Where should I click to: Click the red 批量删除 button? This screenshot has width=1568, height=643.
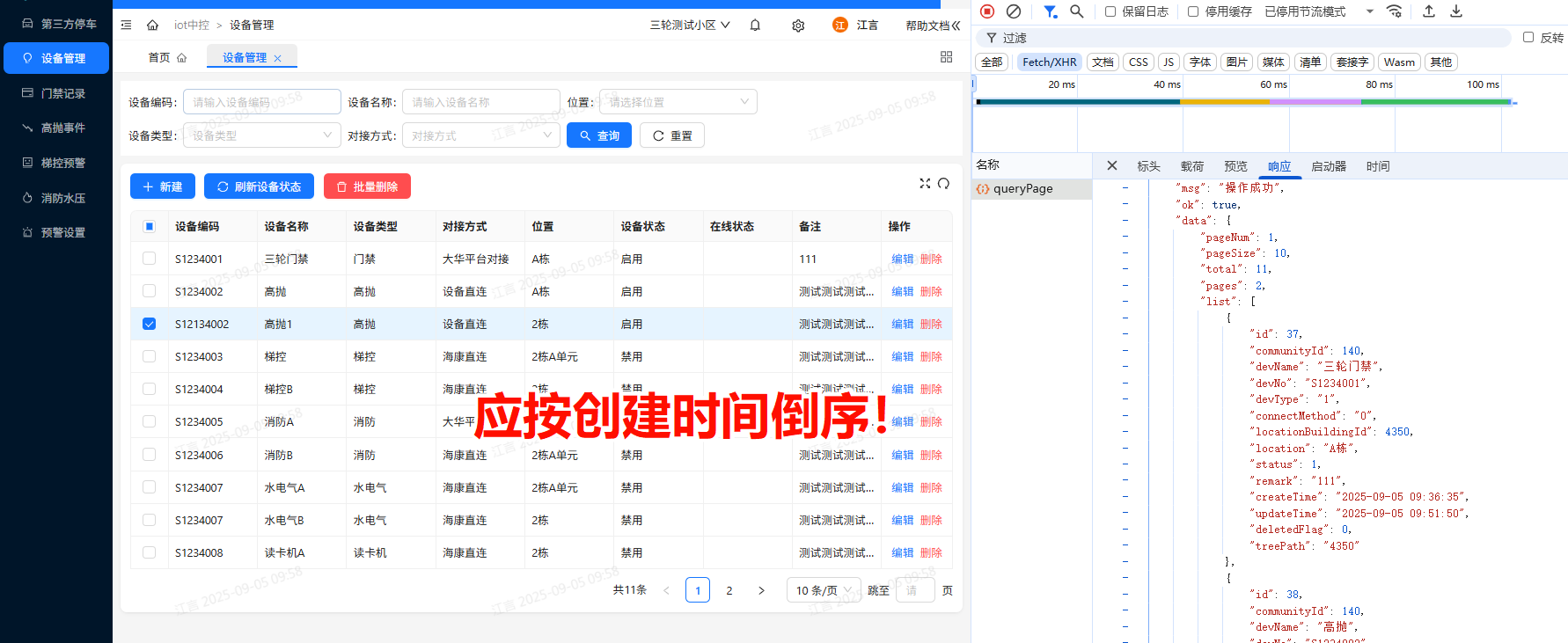pyautogui.click(x=367, y=186)
